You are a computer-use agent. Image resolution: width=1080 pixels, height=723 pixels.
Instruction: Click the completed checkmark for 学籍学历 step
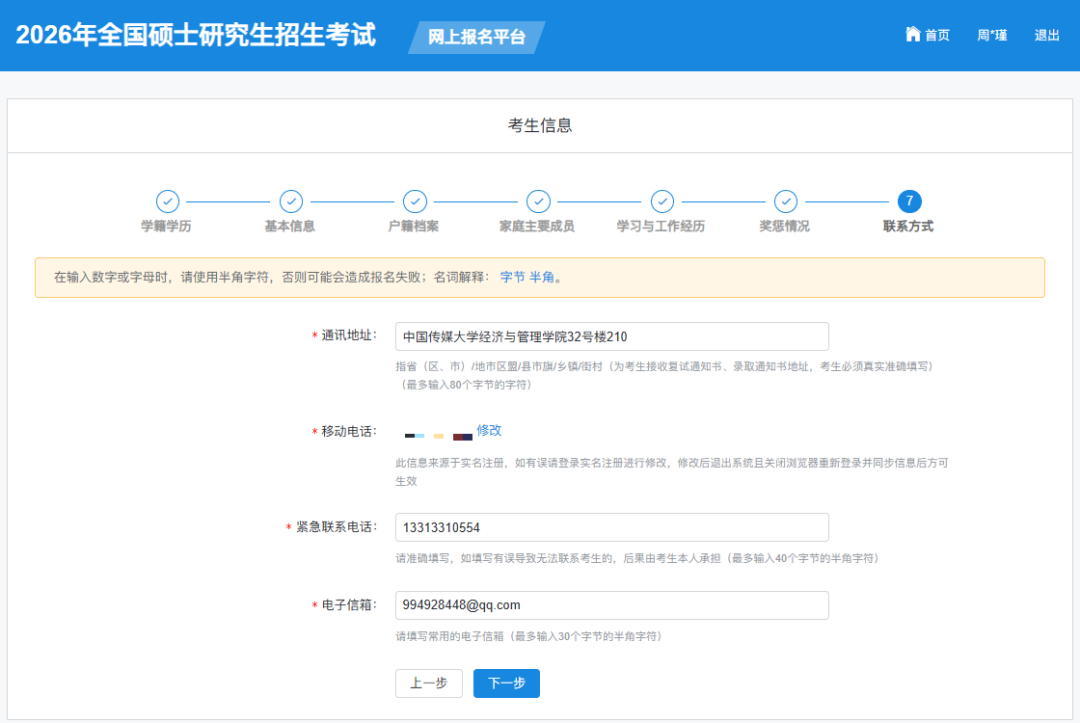pyautogui.click(x=167, y=202)
